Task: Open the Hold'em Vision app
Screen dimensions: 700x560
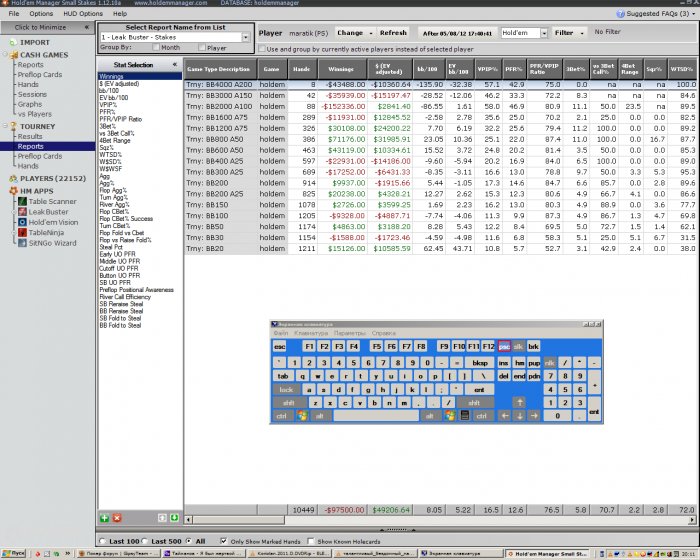Action: coord(53,222)
